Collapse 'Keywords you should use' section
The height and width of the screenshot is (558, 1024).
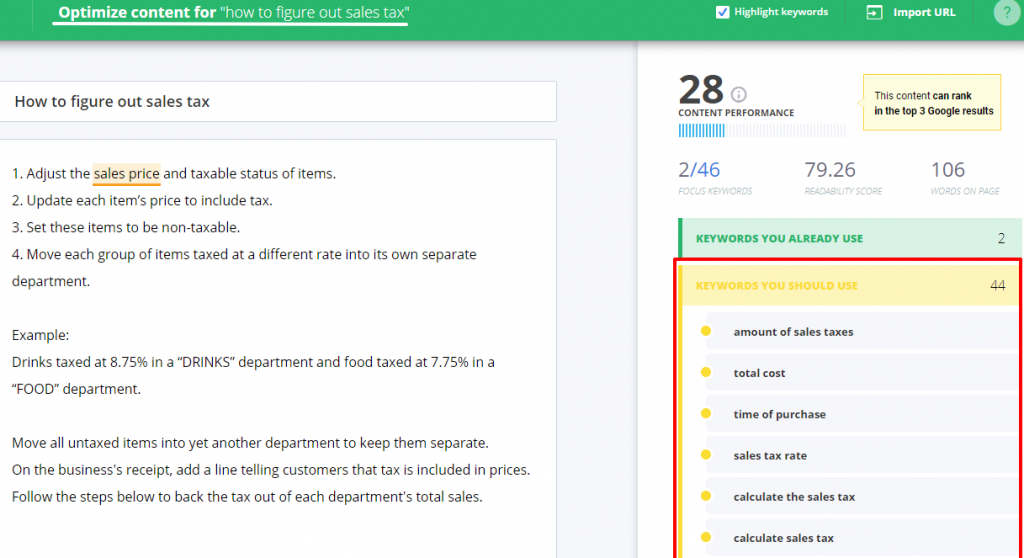pos(848,286)
